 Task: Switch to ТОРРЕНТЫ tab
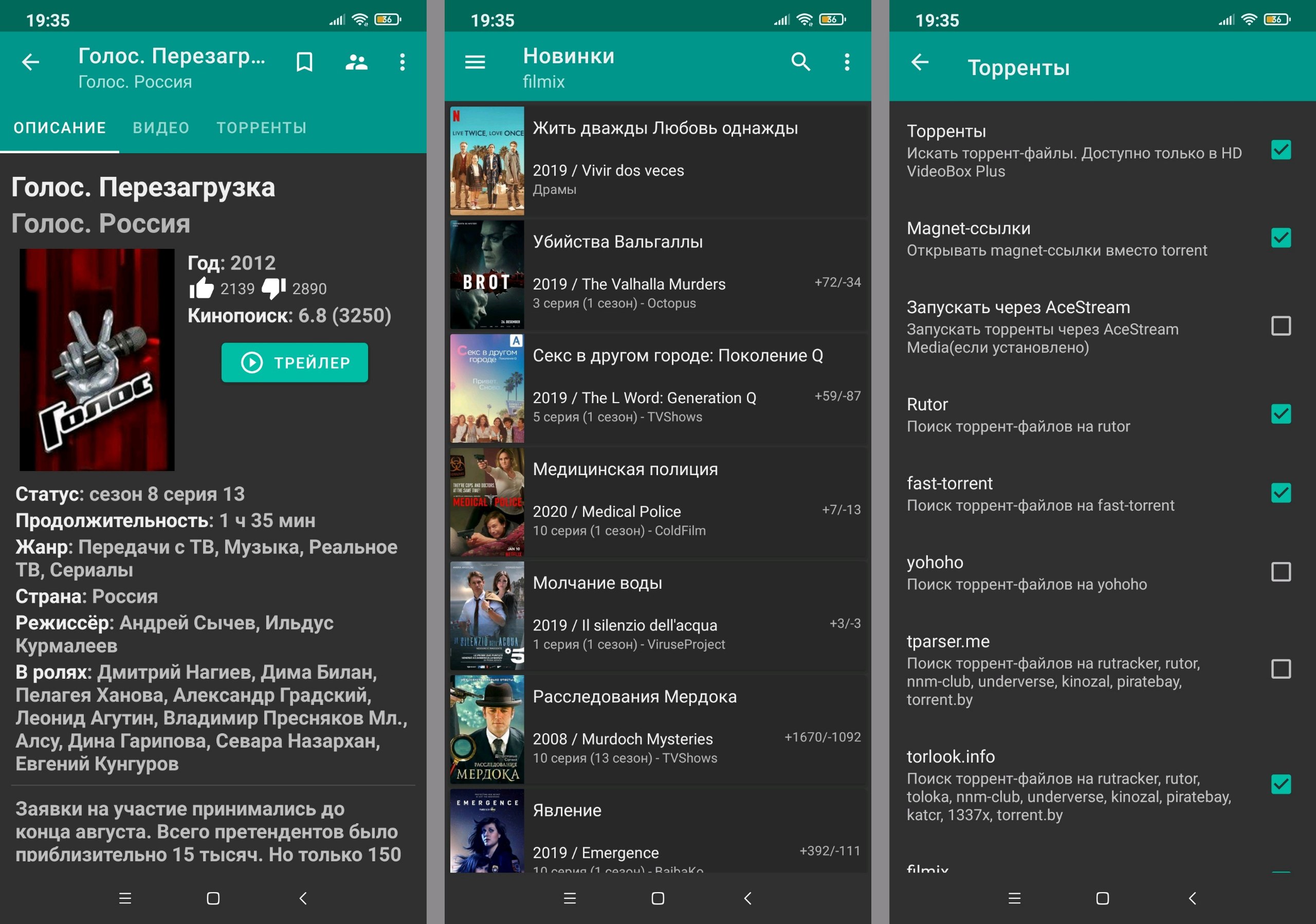tap(261, 128)
